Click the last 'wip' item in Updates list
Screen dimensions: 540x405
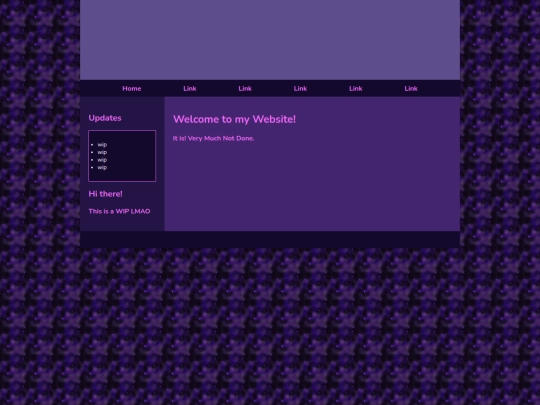(102, 167)
